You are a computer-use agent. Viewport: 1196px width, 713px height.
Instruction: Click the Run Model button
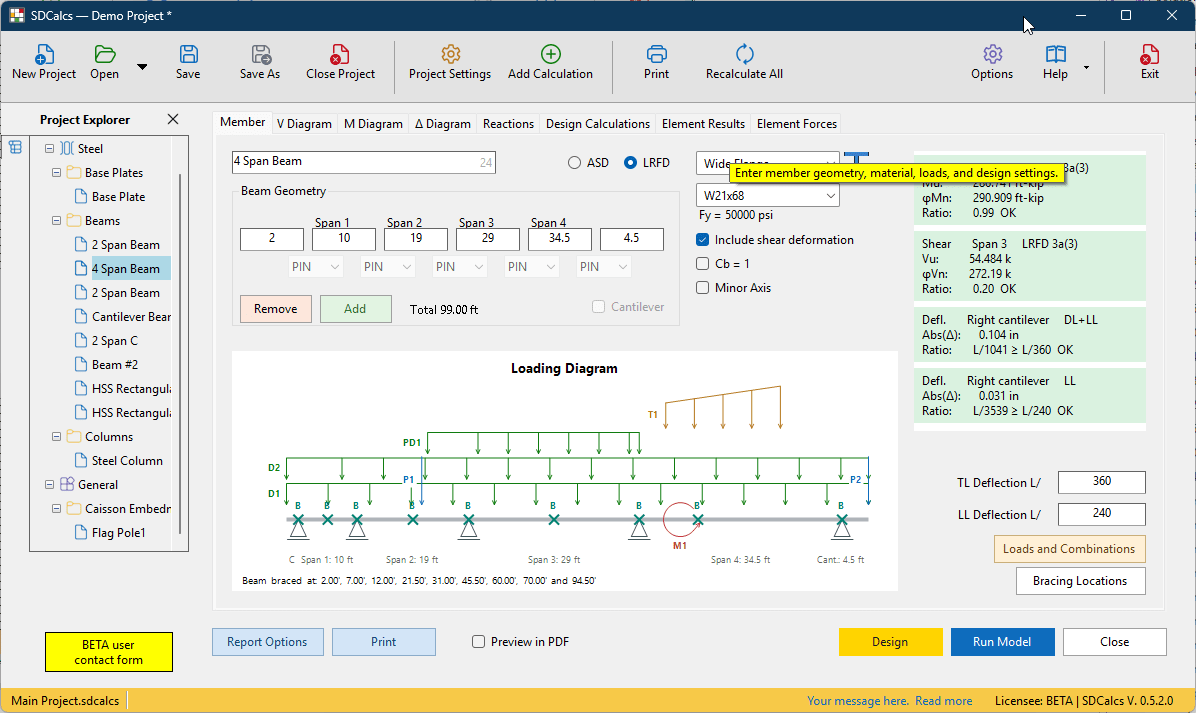pyautogui.click(x=1002, y=642)
